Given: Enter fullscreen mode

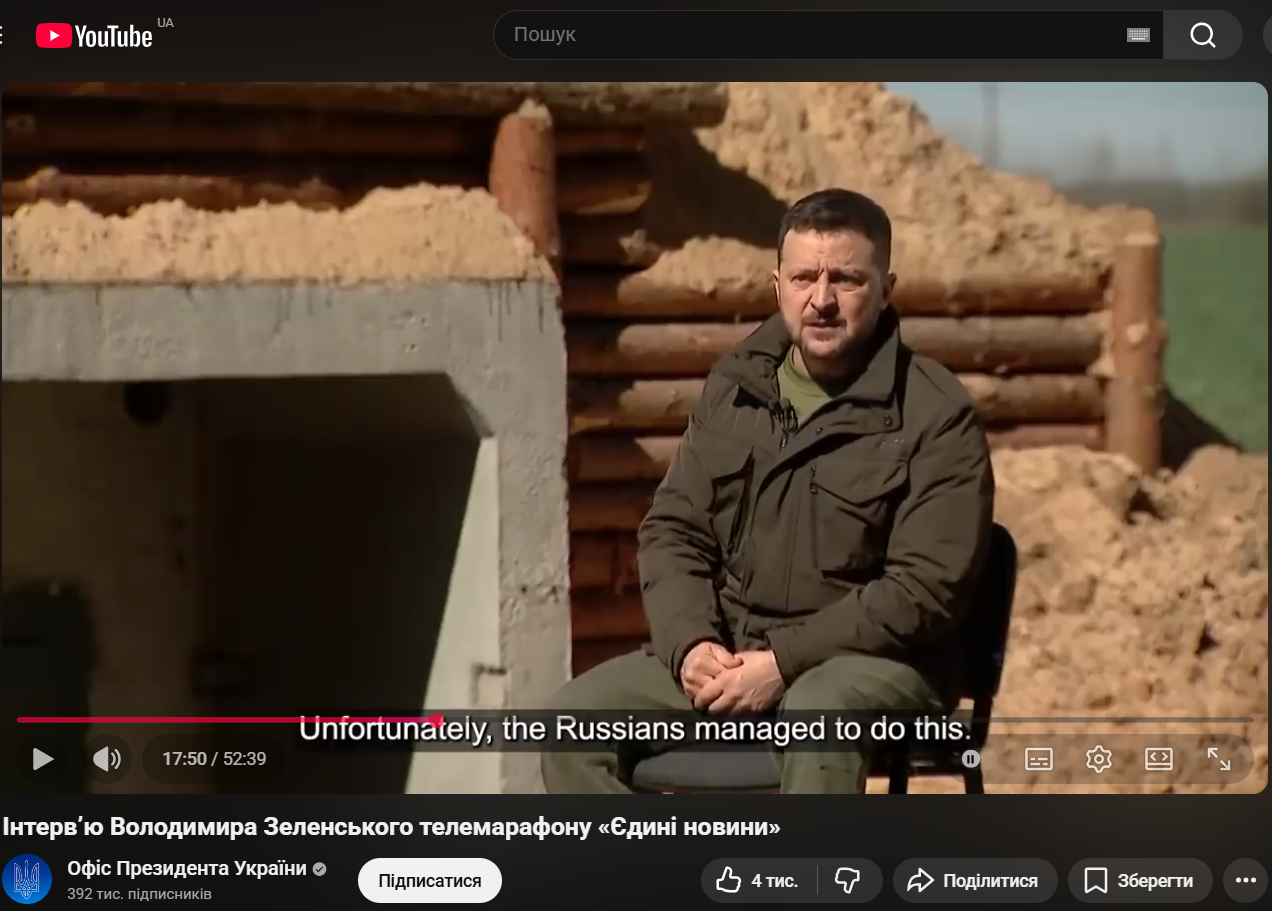Looking at the screenshot, I should click(x=1218, y=759).
